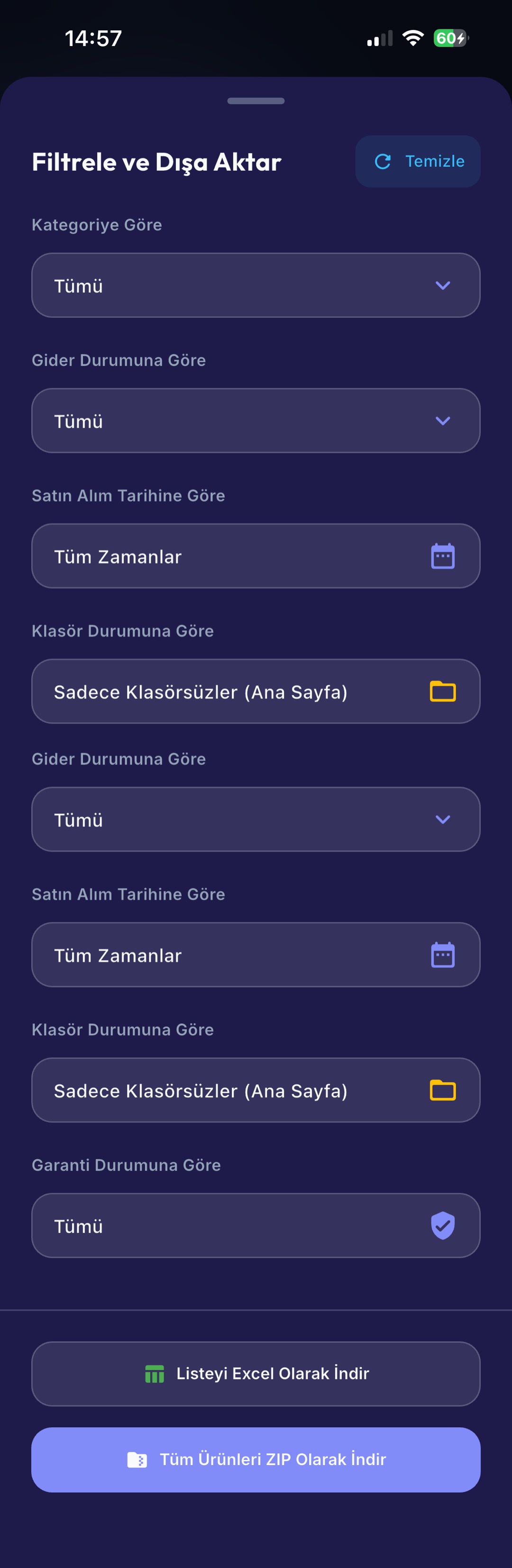
Task: Expand the first Gider Durumuna Göre dropdown
Action: click(x=256, y=420)
